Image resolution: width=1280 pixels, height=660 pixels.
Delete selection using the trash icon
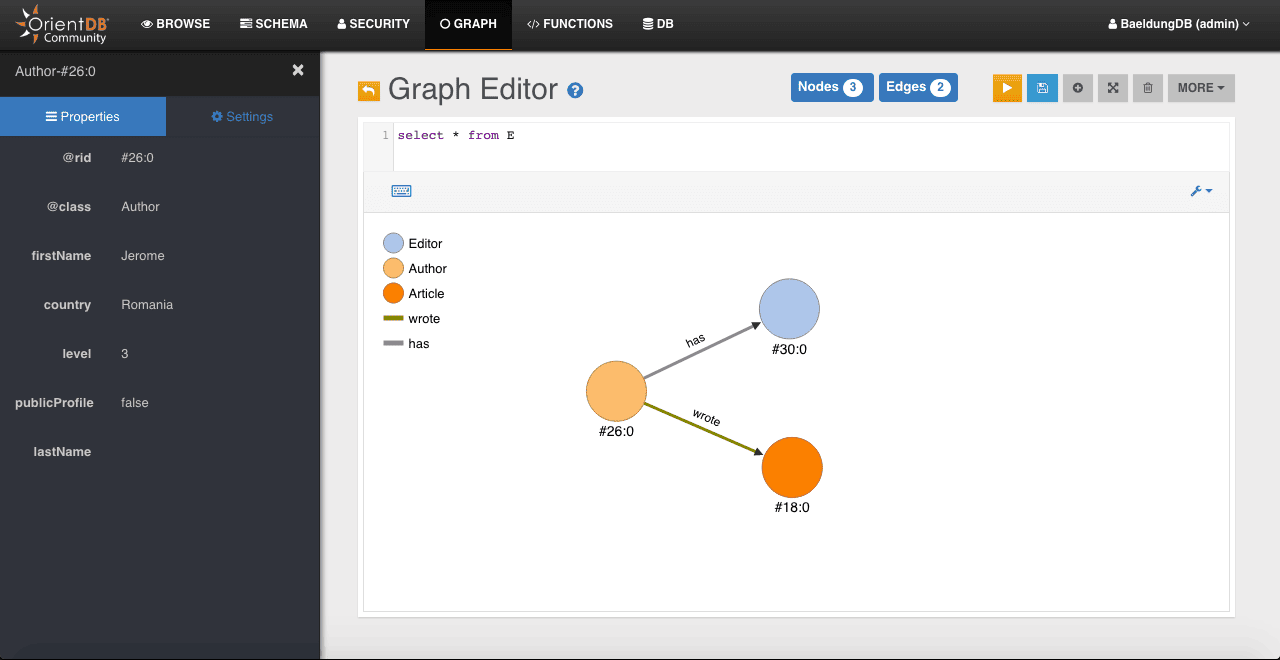pos(1147,88)
